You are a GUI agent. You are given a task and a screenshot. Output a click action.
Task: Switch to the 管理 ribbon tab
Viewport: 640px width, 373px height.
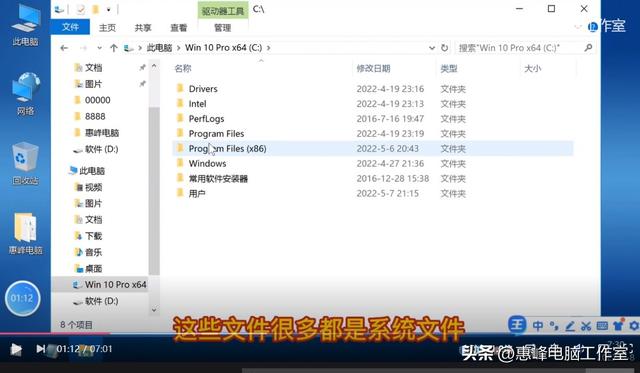[222, 28]
